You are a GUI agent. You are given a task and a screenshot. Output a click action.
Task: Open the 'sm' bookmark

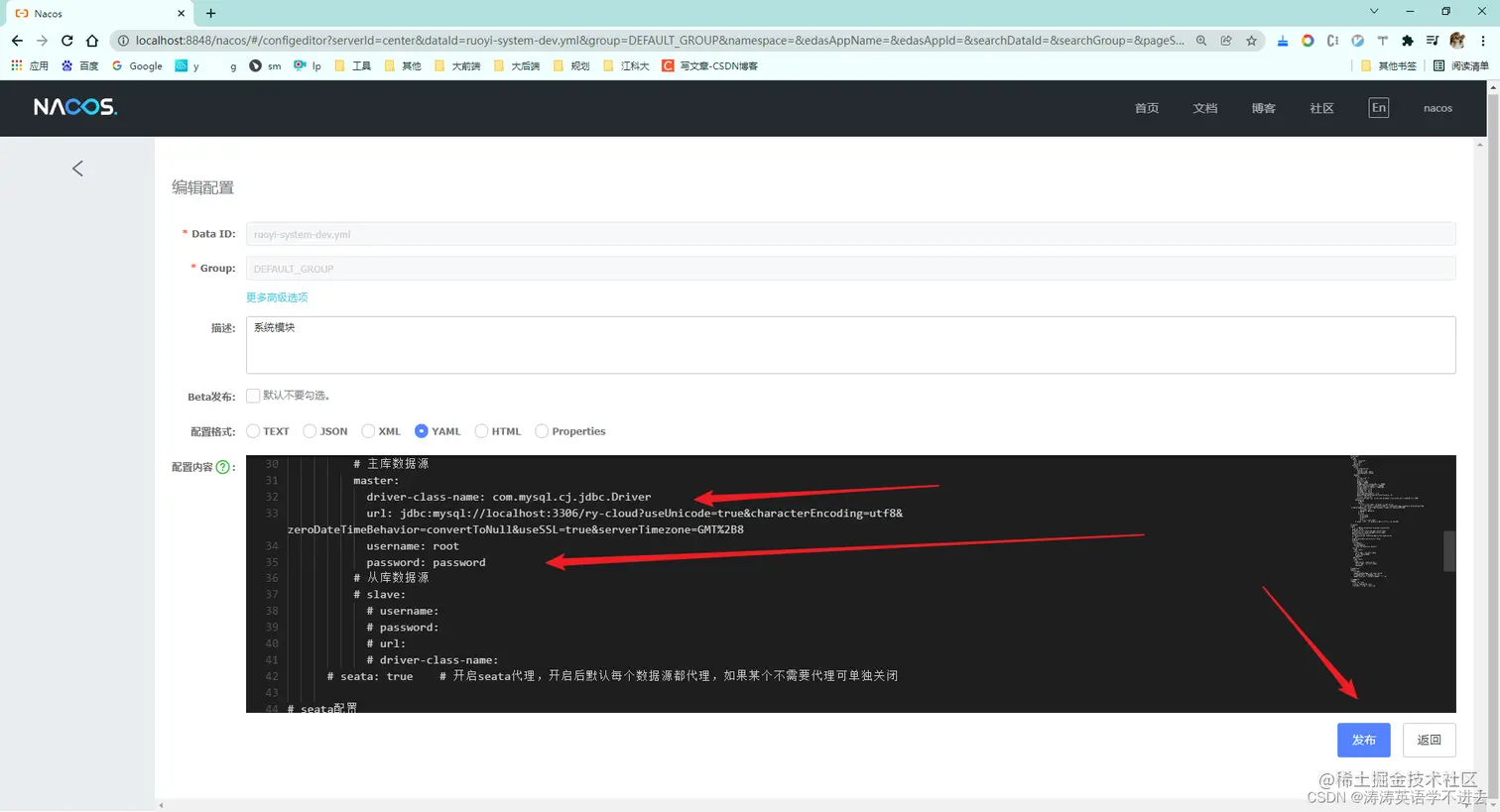pyautogui.click(x=265, y=65)
